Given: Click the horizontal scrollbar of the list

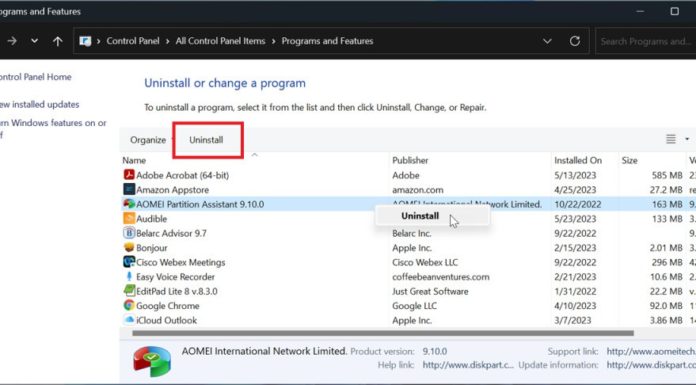Looking at the screenshot, I should (383, 333).
